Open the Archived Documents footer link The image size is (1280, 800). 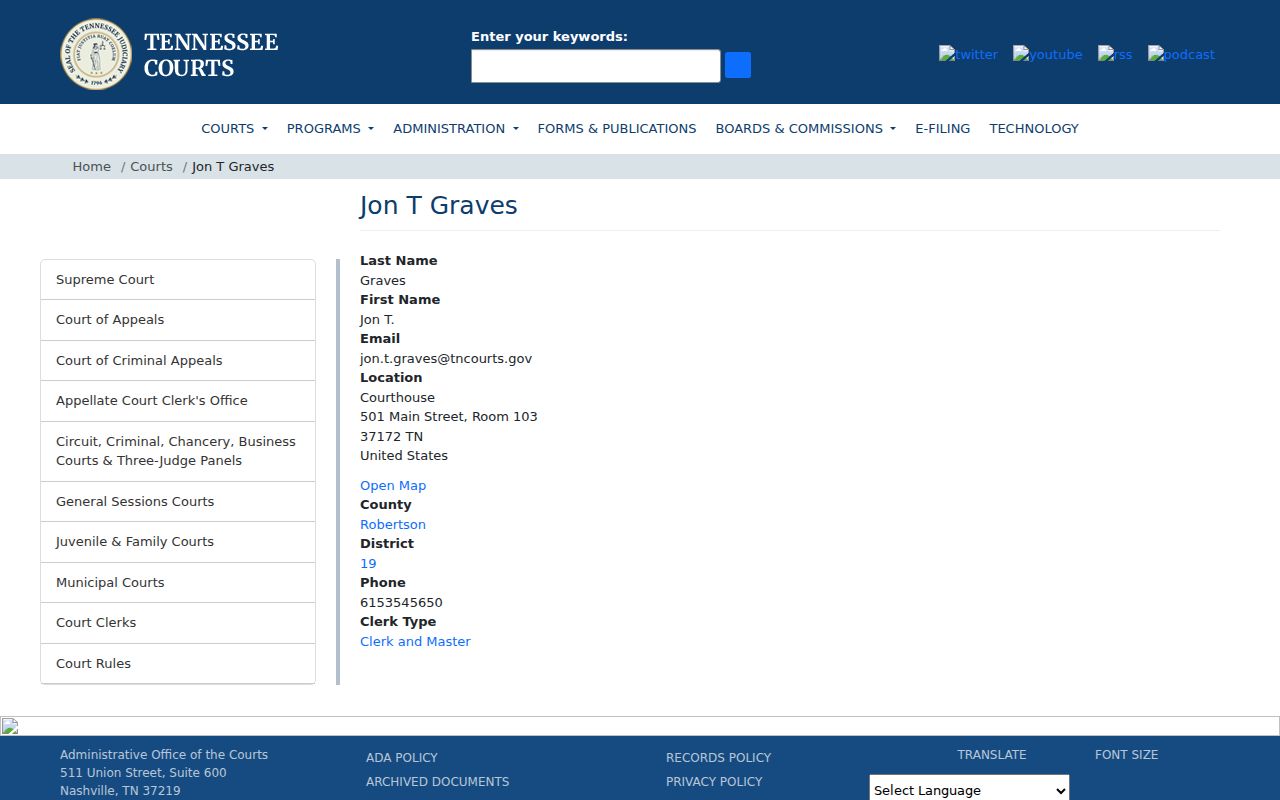tap(438, 781)
